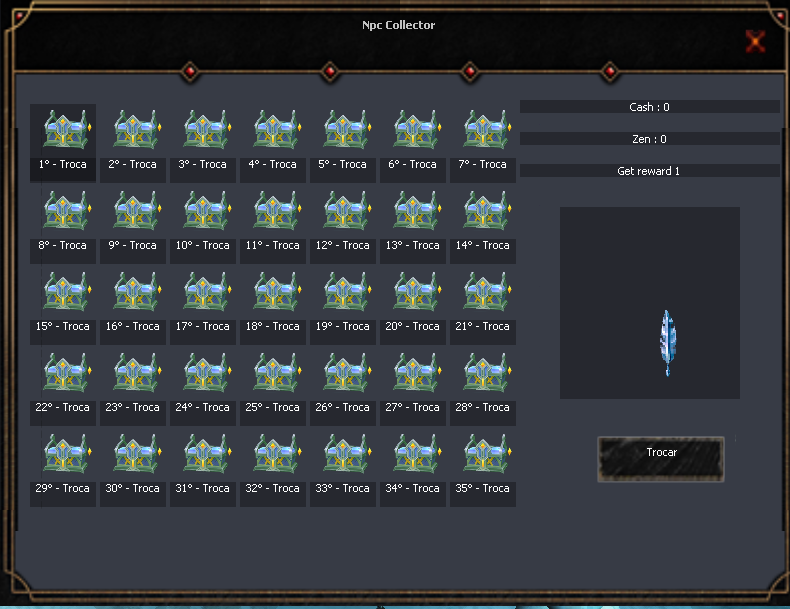Image resolution: width=790 pixels, height=609 pixels.
Task: Select the chest icon above 1° - Troca
Action: point(67,129)
